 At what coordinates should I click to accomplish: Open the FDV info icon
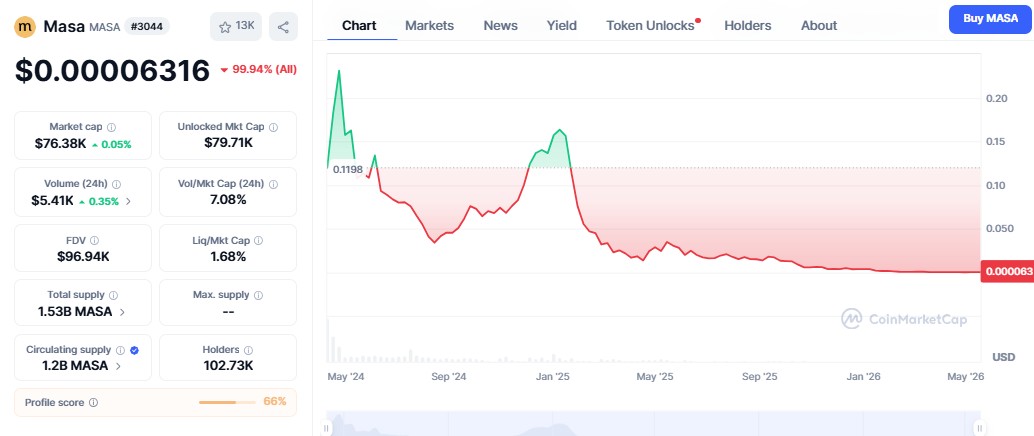coord(94,241)
